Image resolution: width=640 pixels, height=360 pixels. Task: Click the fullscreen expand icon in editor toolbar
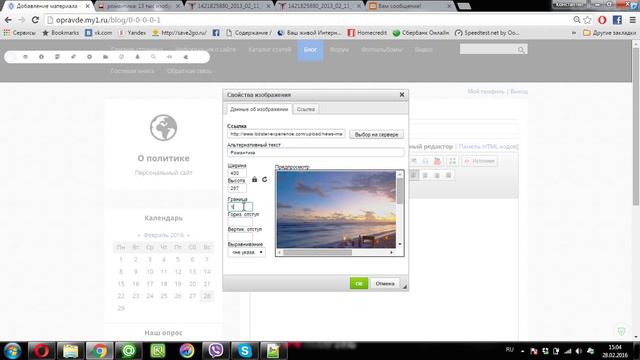tap(452, 161)
